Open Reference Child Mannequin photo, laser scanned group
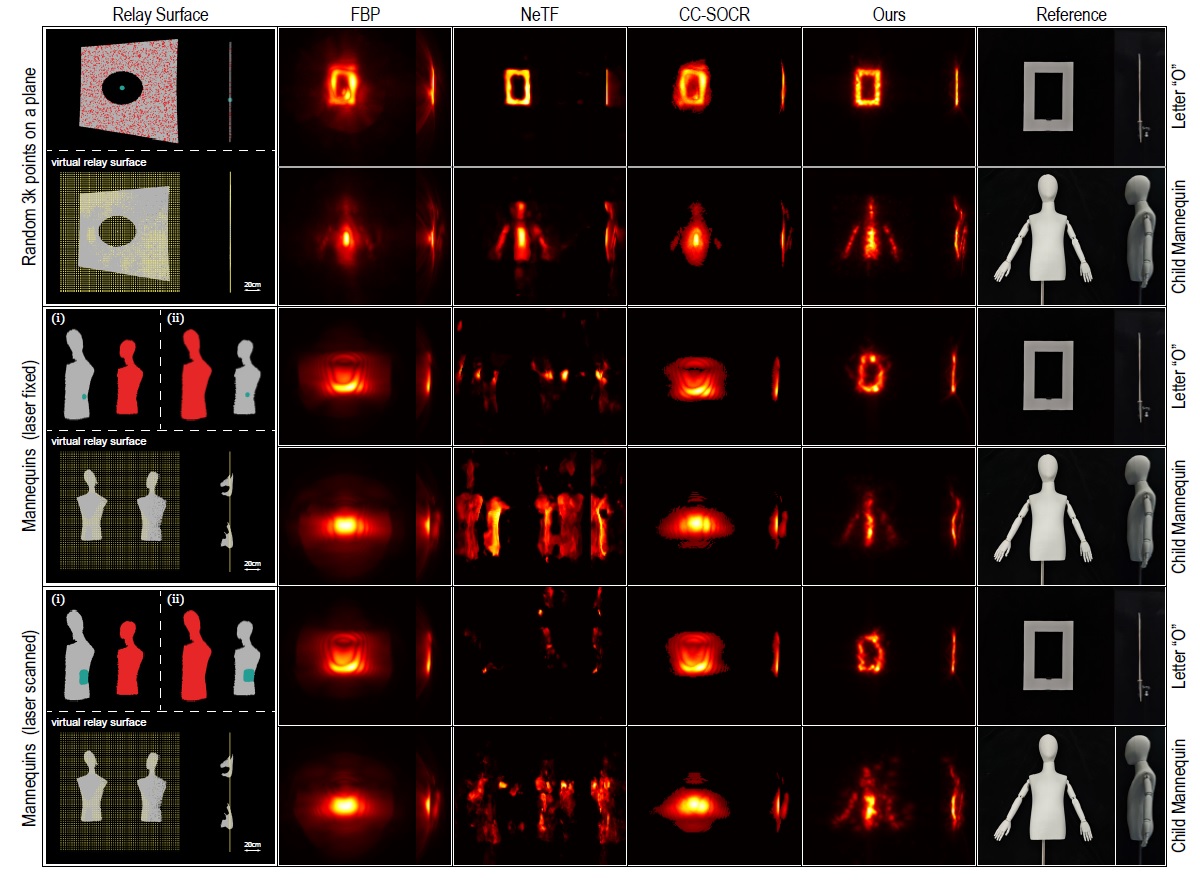This screenshot has width=1200, height=880. pos(1071,796)
